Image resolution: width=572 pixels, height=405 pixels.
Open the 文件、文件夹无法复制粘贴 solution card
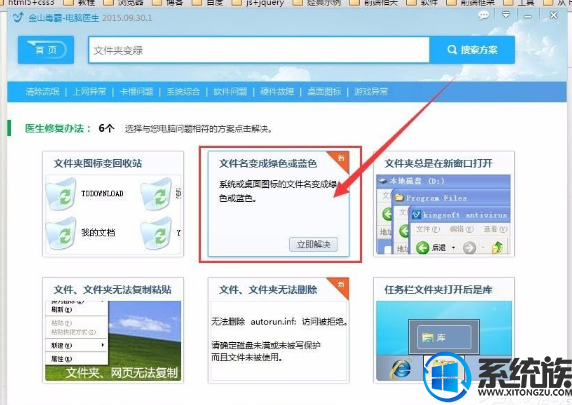[113, 330]
